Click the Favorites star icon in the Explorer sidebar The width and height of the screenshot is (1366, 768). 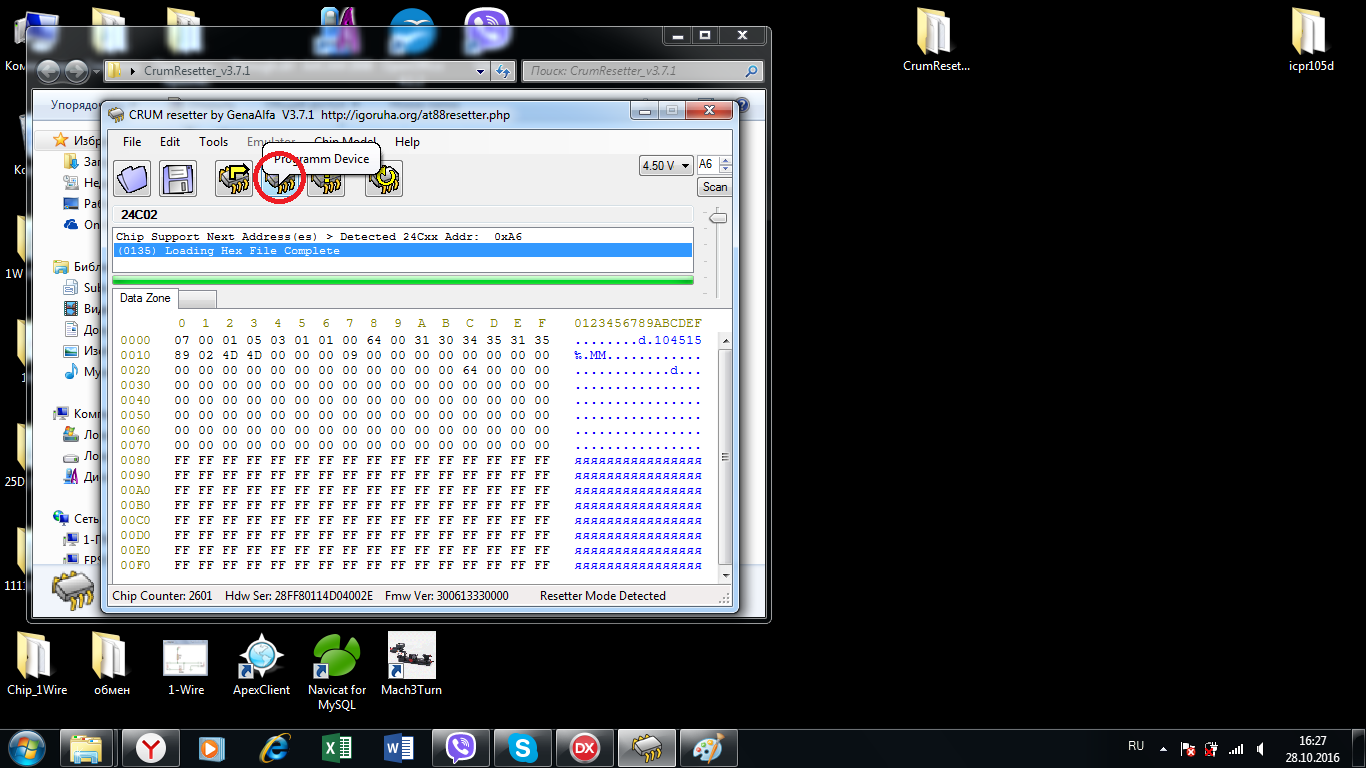(61, 140)
